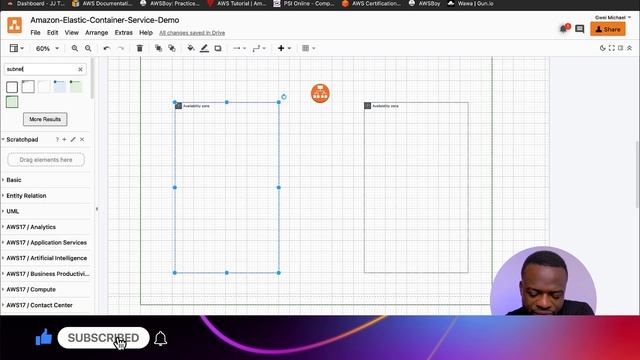Send selection to back
Screen dimensions: 640x360
coord(172,48)
